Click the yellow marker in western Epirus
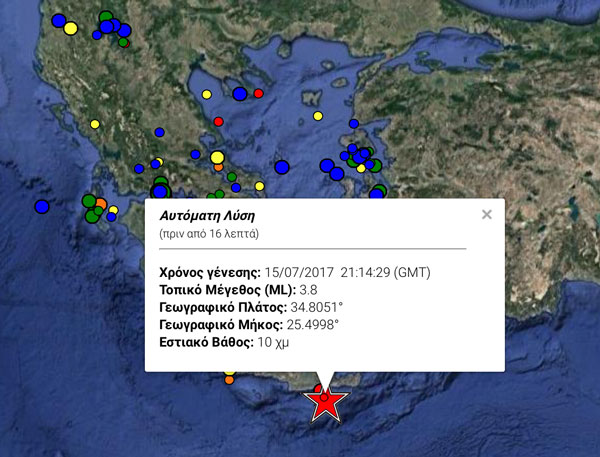 coord(95,124)
